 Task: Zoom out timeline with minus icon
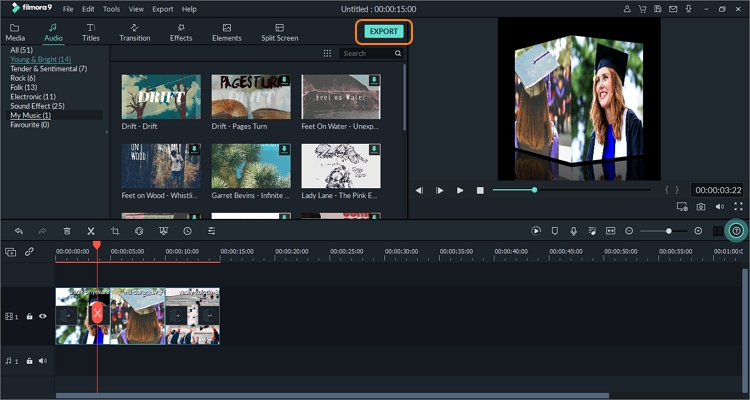pos(629,231)
